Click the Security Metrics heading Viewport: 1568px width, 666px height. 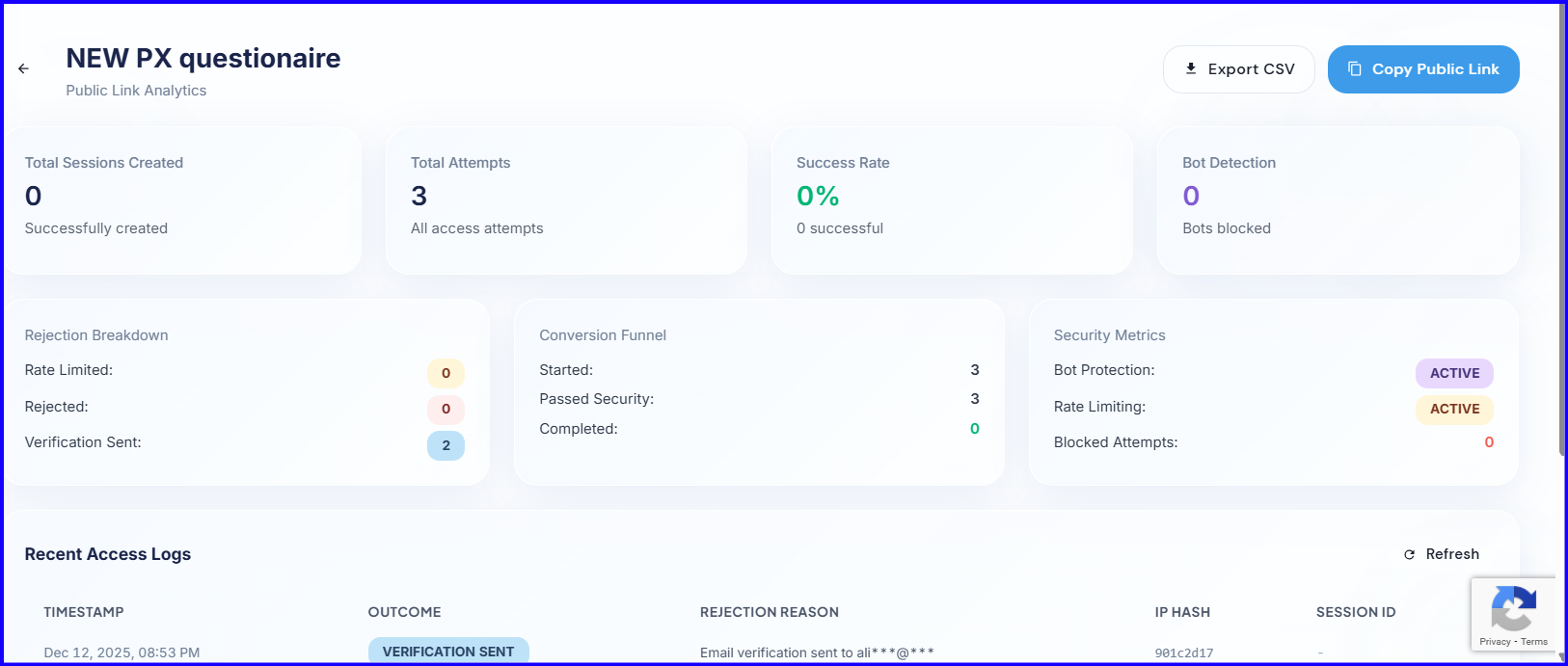1109,335
